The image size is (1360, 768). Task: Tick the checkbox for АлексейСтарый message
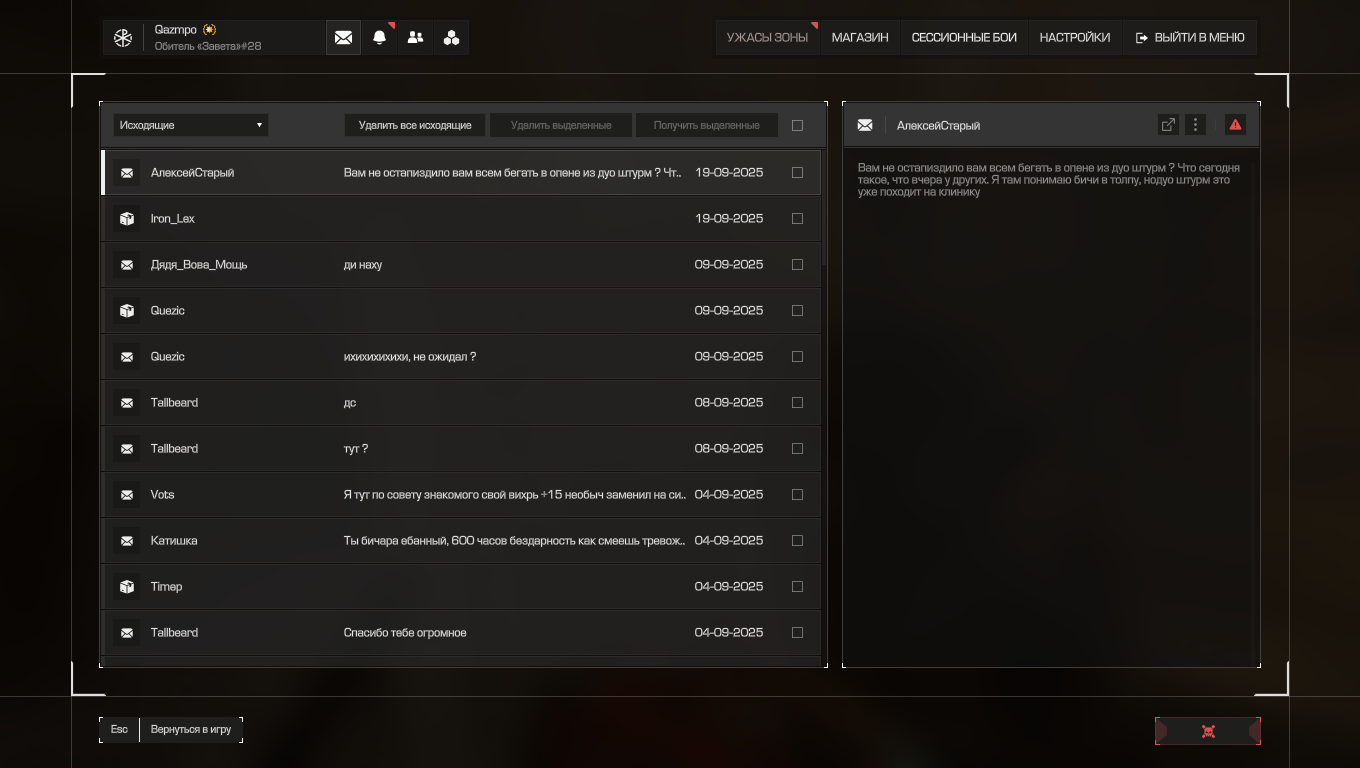(x=797, y=173)
